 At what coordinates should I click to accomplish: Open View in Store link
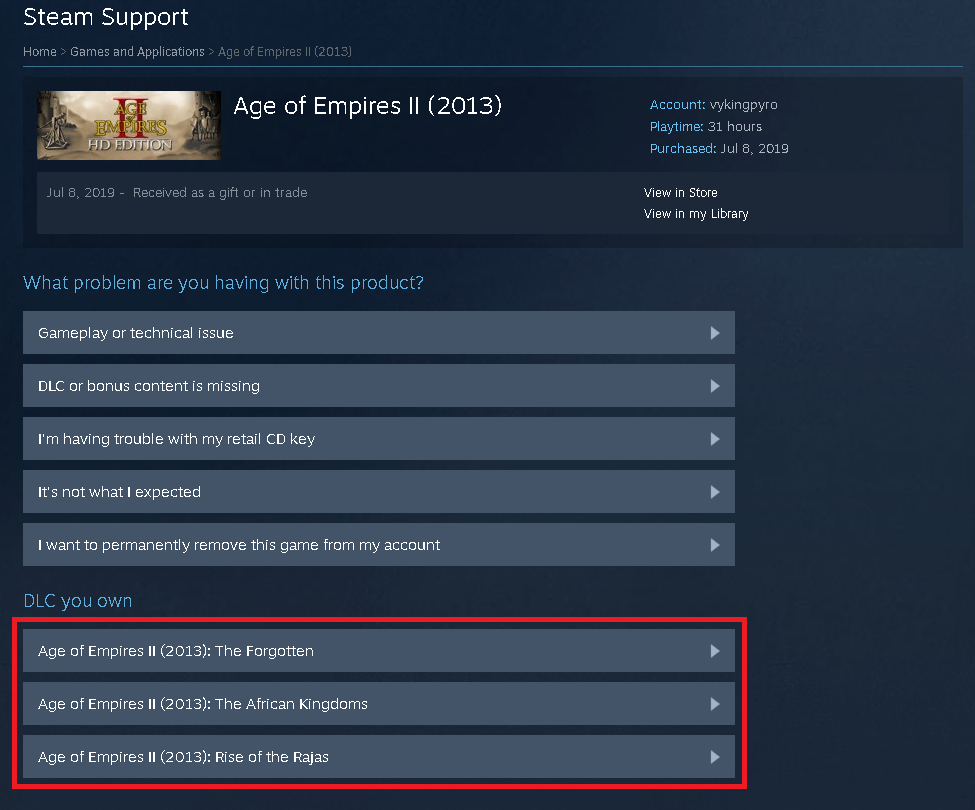pyautogui.click(x=681, y=193)
